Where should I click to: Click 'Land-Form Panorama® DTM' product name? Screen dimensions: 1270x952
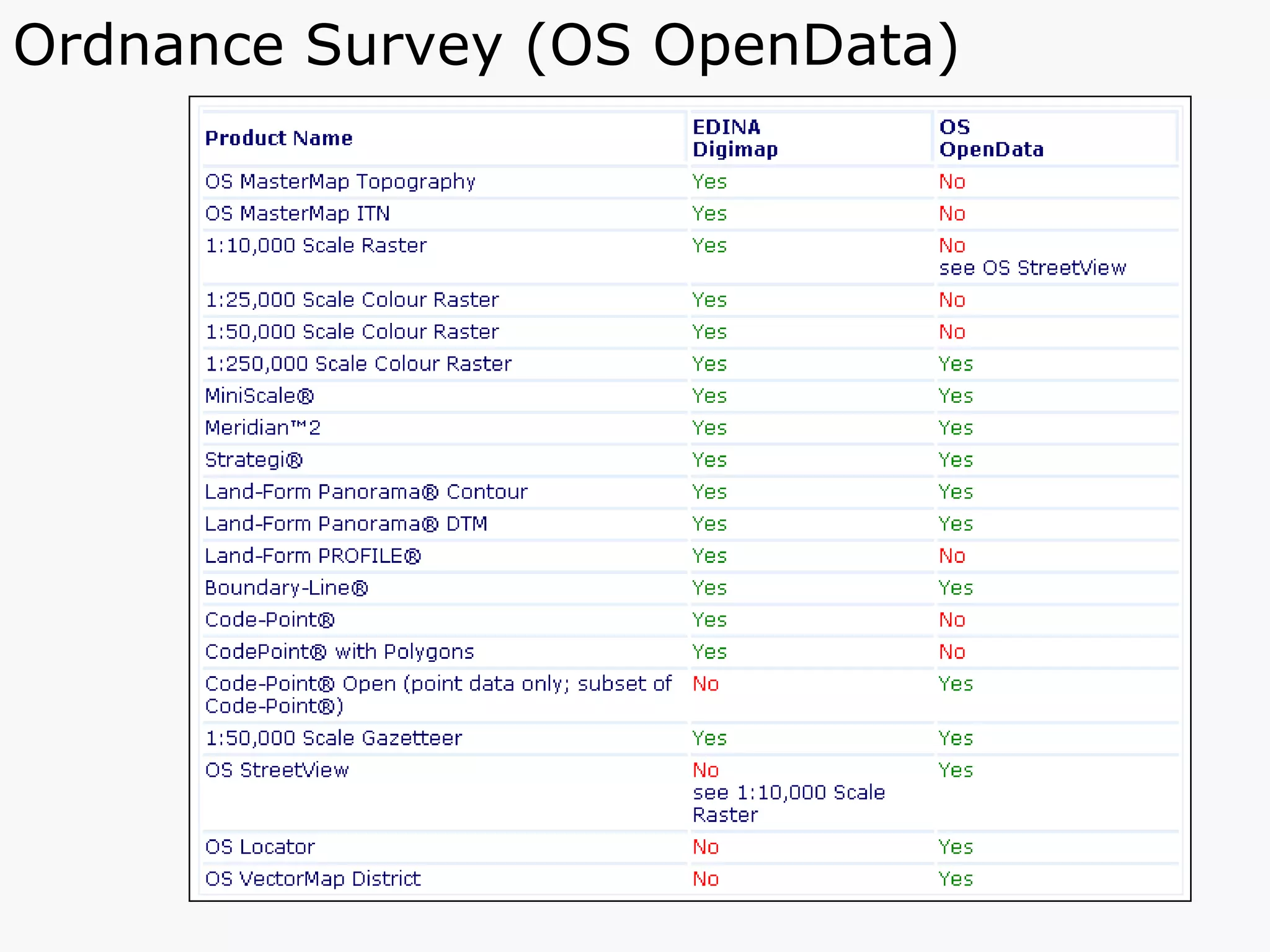(346, 524)
